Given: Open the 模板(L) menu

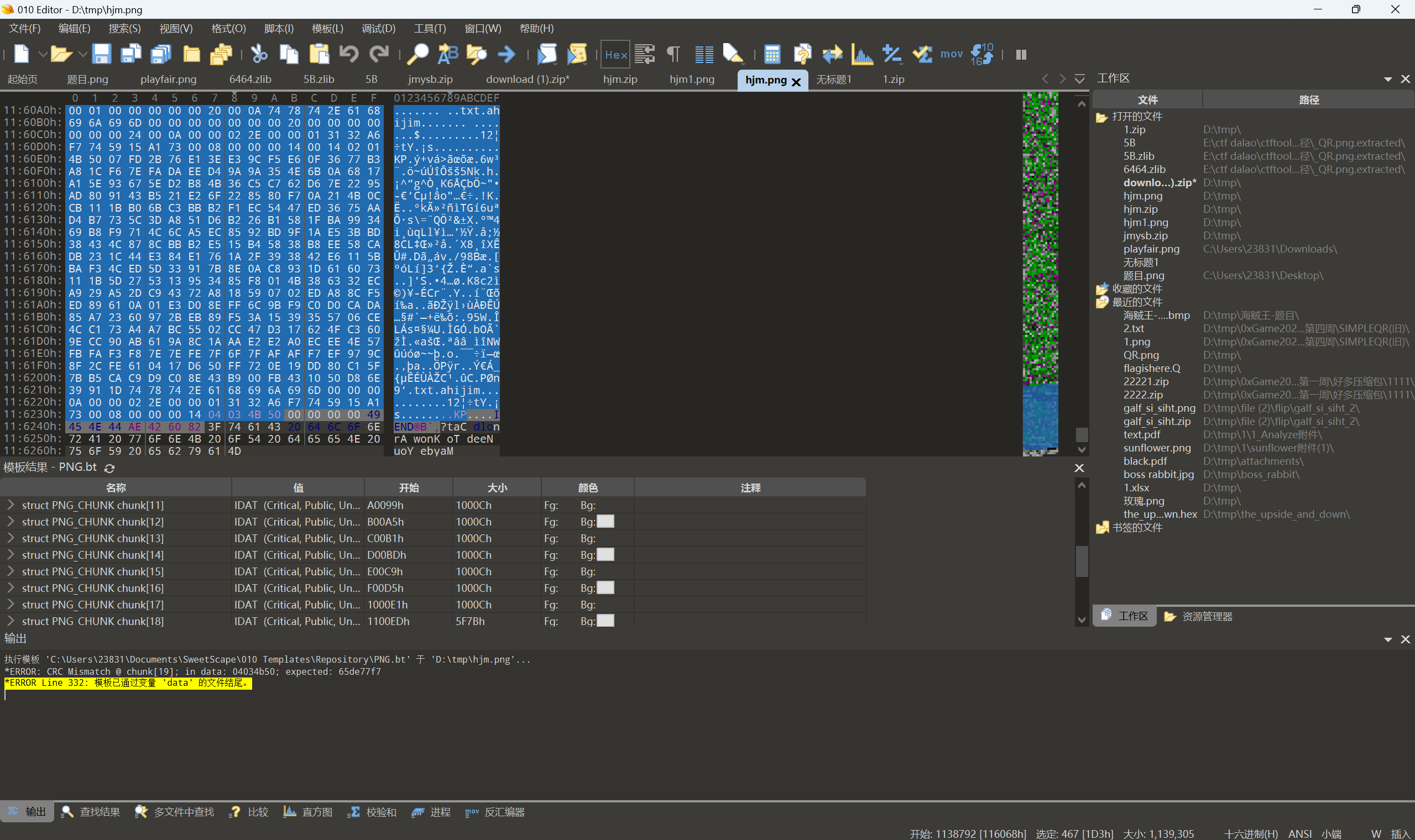Looking at the screenshot, I should pos(327,28).
